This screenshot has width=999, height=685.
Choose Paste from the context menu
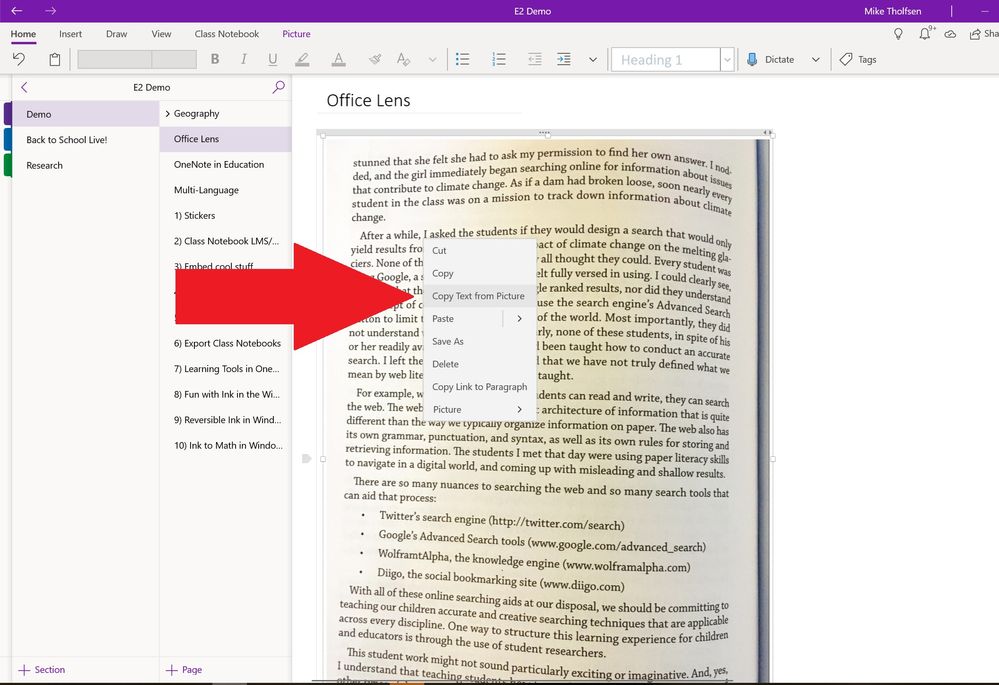(x=463, y=319)
